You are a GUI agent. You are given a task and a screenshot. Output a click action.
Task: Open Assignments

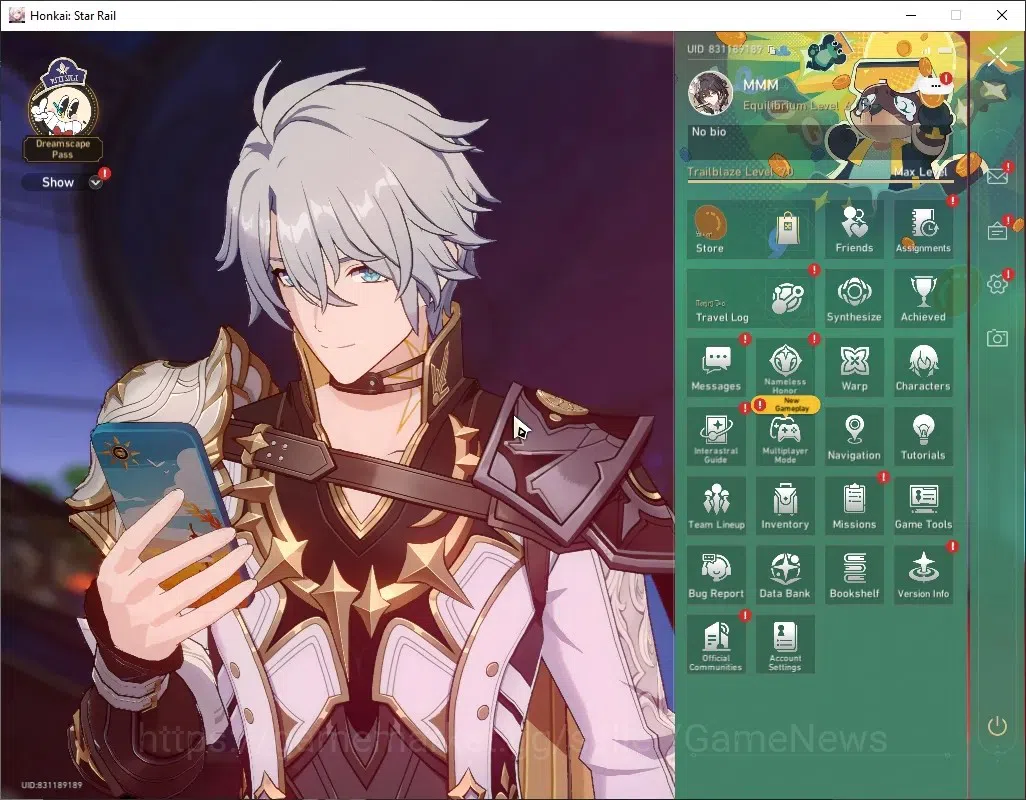click(x=923, y=229)
